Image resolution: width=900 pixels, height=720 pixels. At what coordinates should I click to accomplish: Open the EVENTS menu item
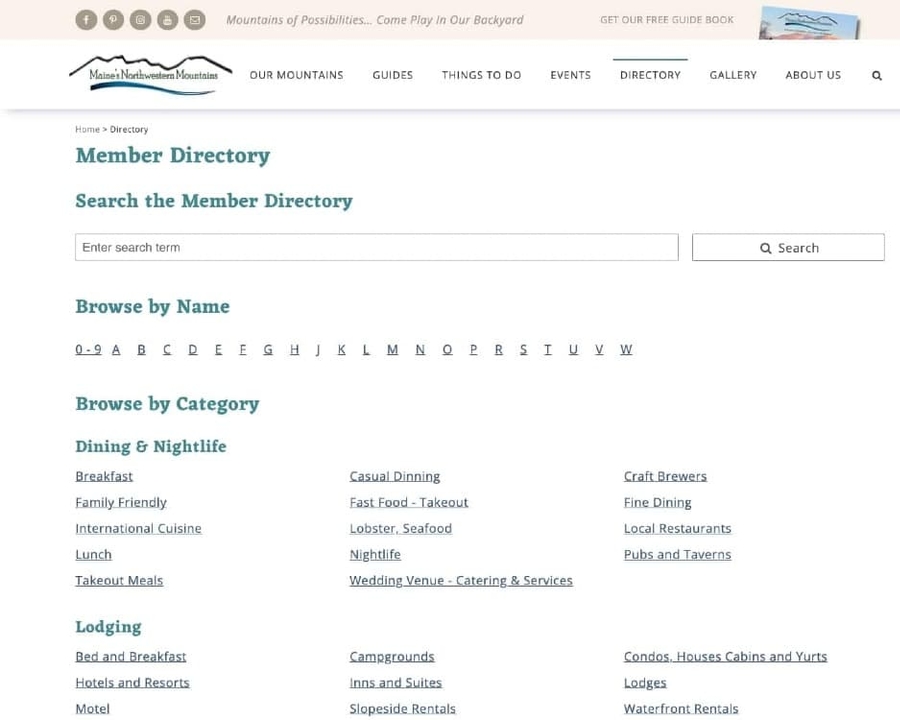pyautogui.click(x=570, y=74)
